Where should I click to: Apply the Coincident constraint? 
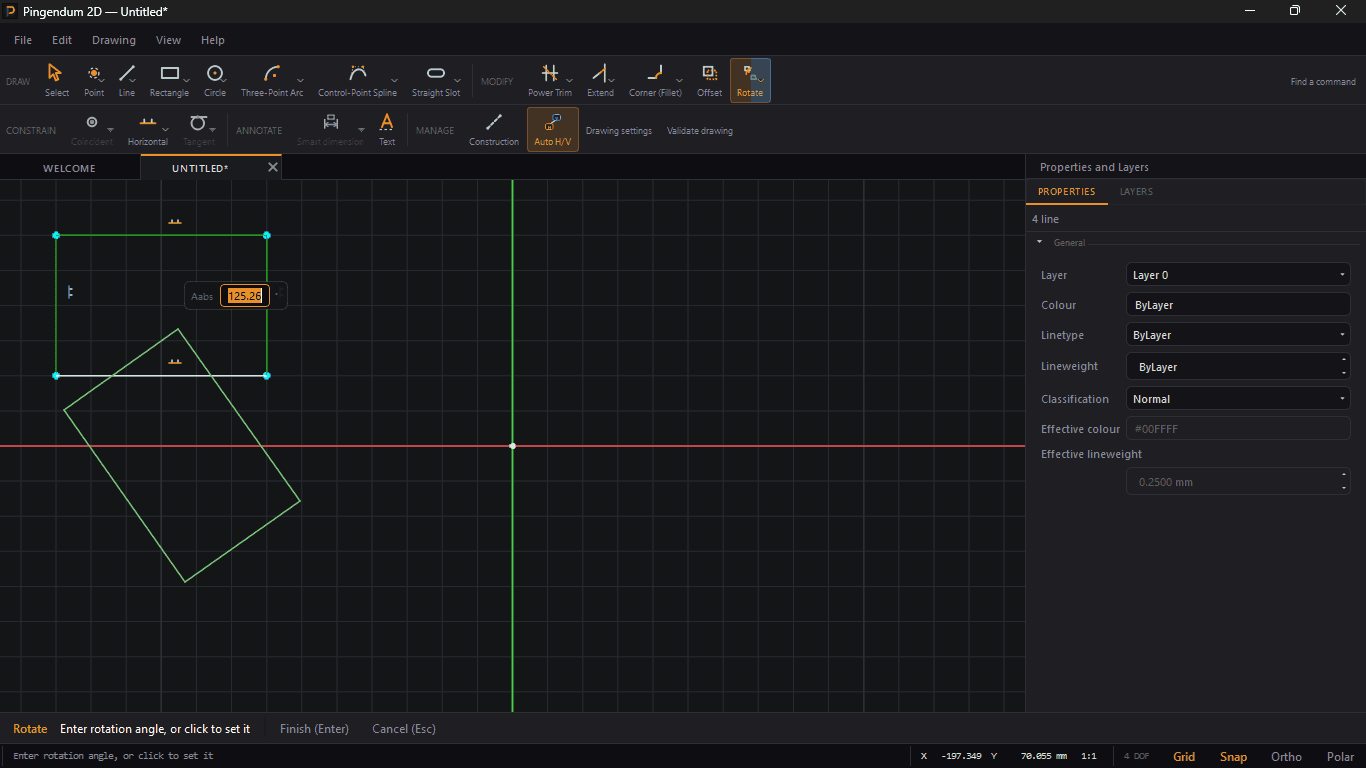92,130
